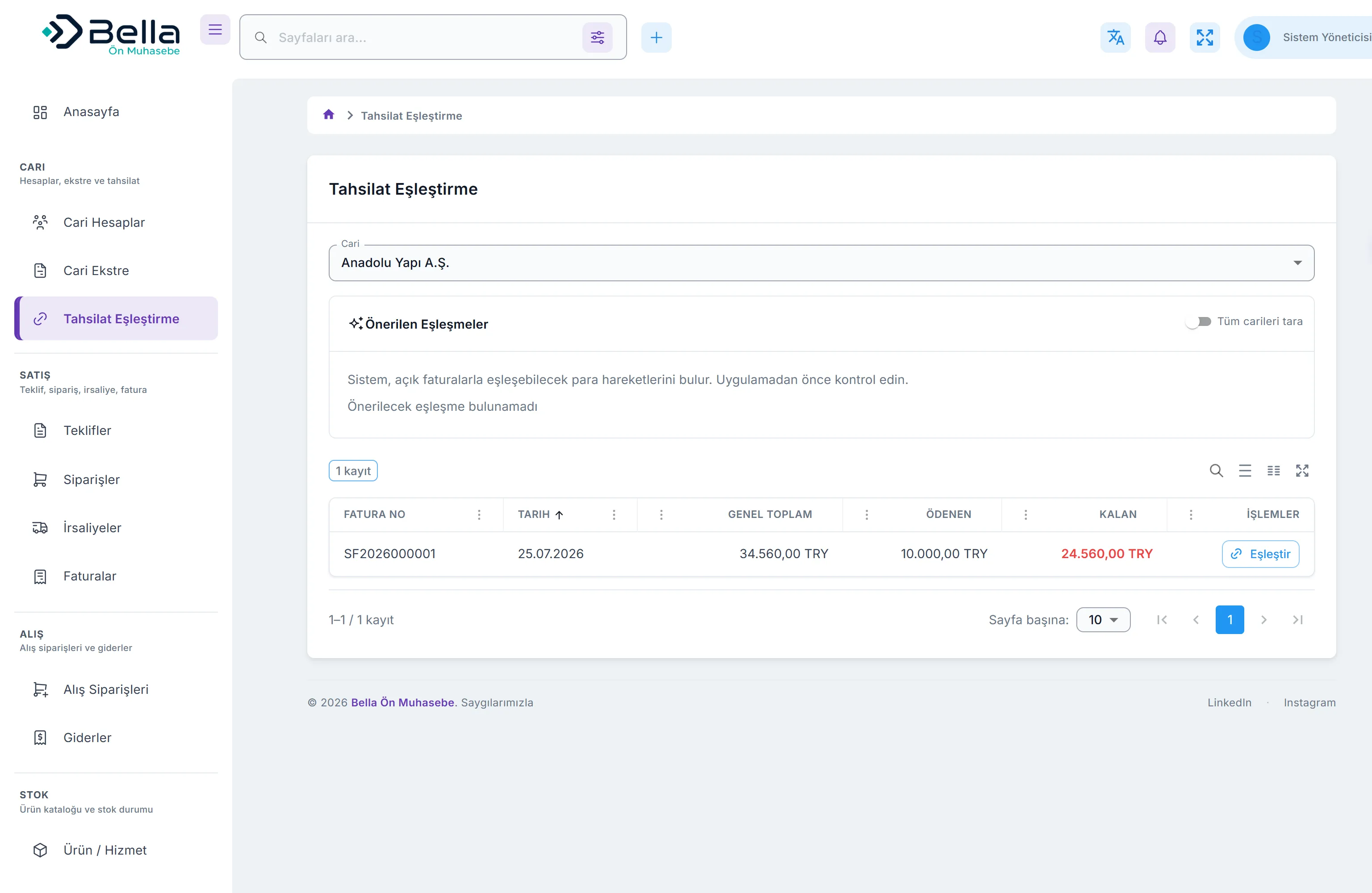1372x893 pixels.
Task: Open Cari Ekstre menu item
Action: [x=116, y=271]
